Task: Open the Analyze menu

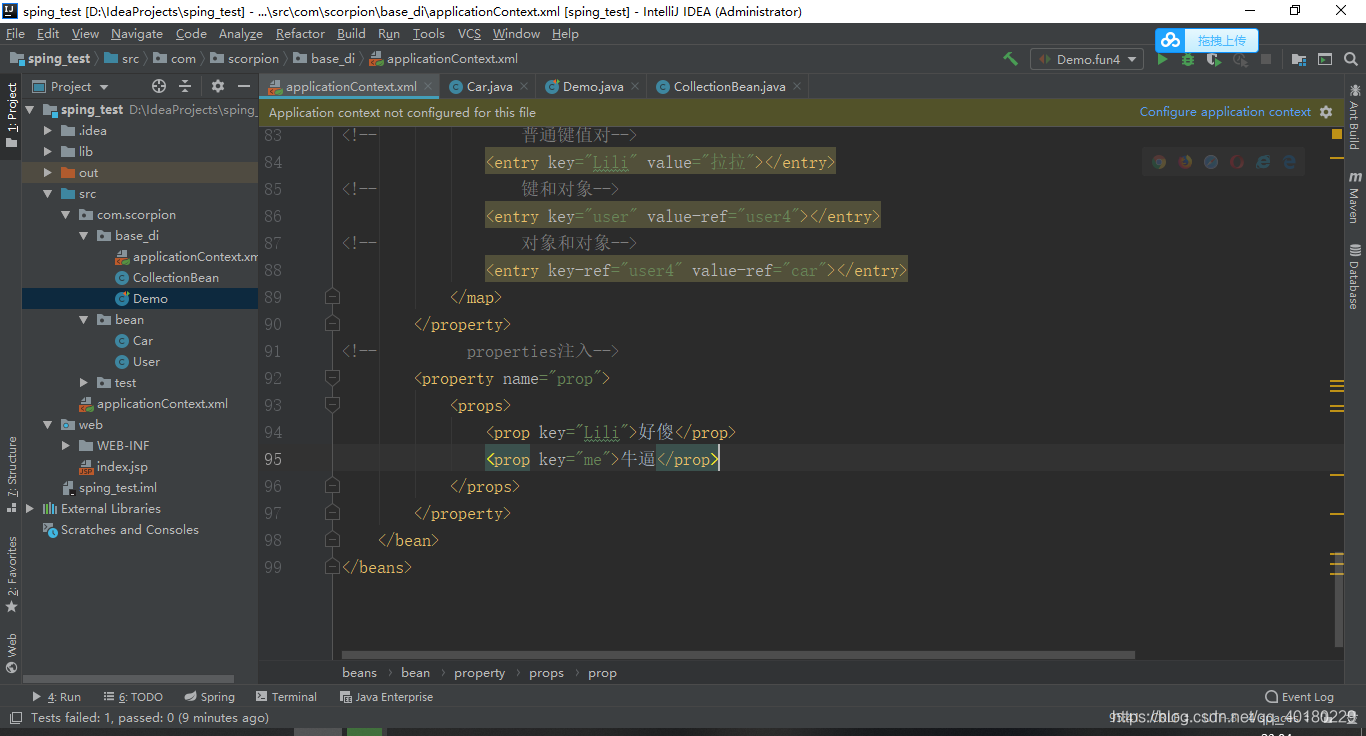Action: (x=240, y=33)
